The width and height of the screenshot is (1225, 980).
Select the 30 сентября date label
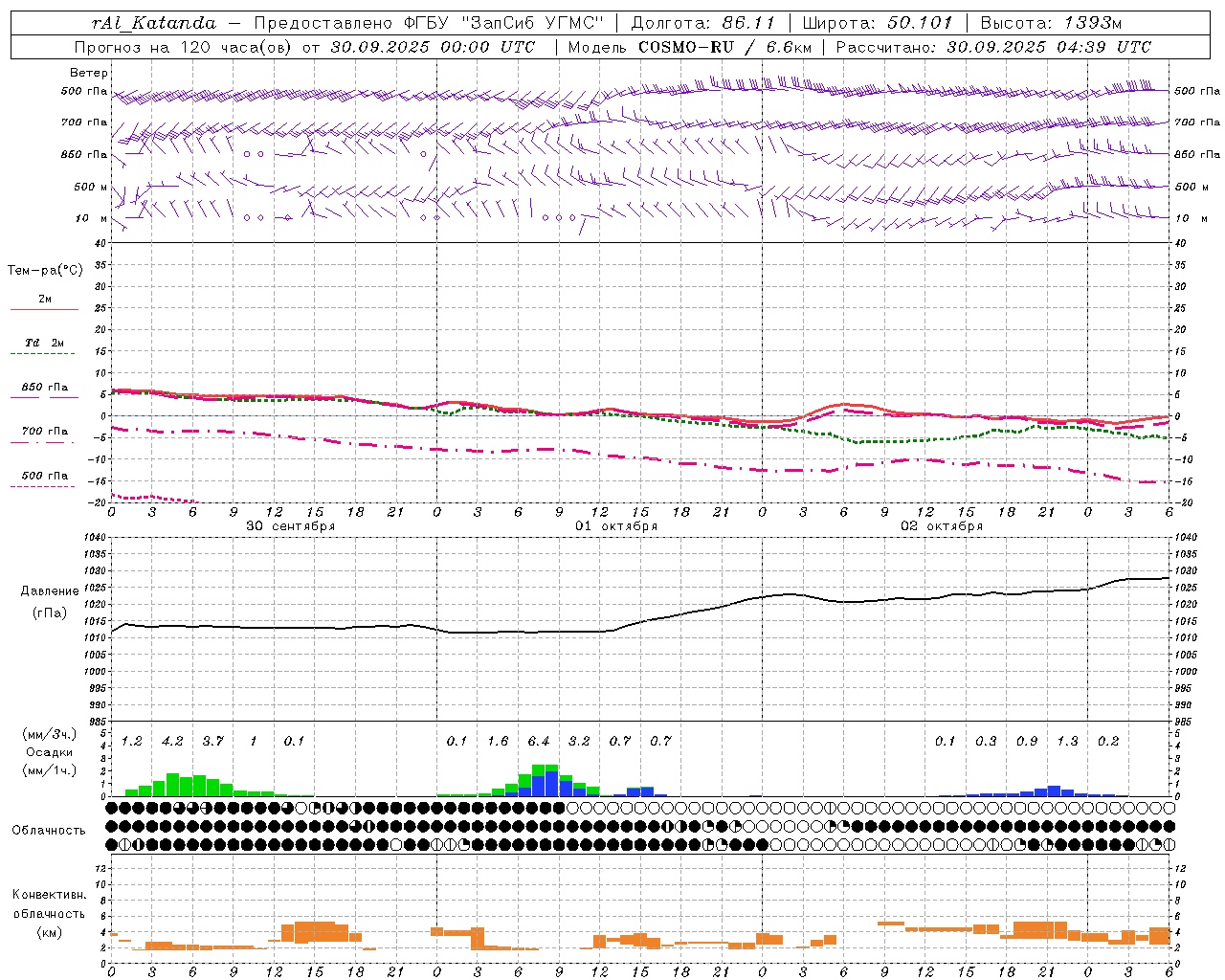(291, 526)
